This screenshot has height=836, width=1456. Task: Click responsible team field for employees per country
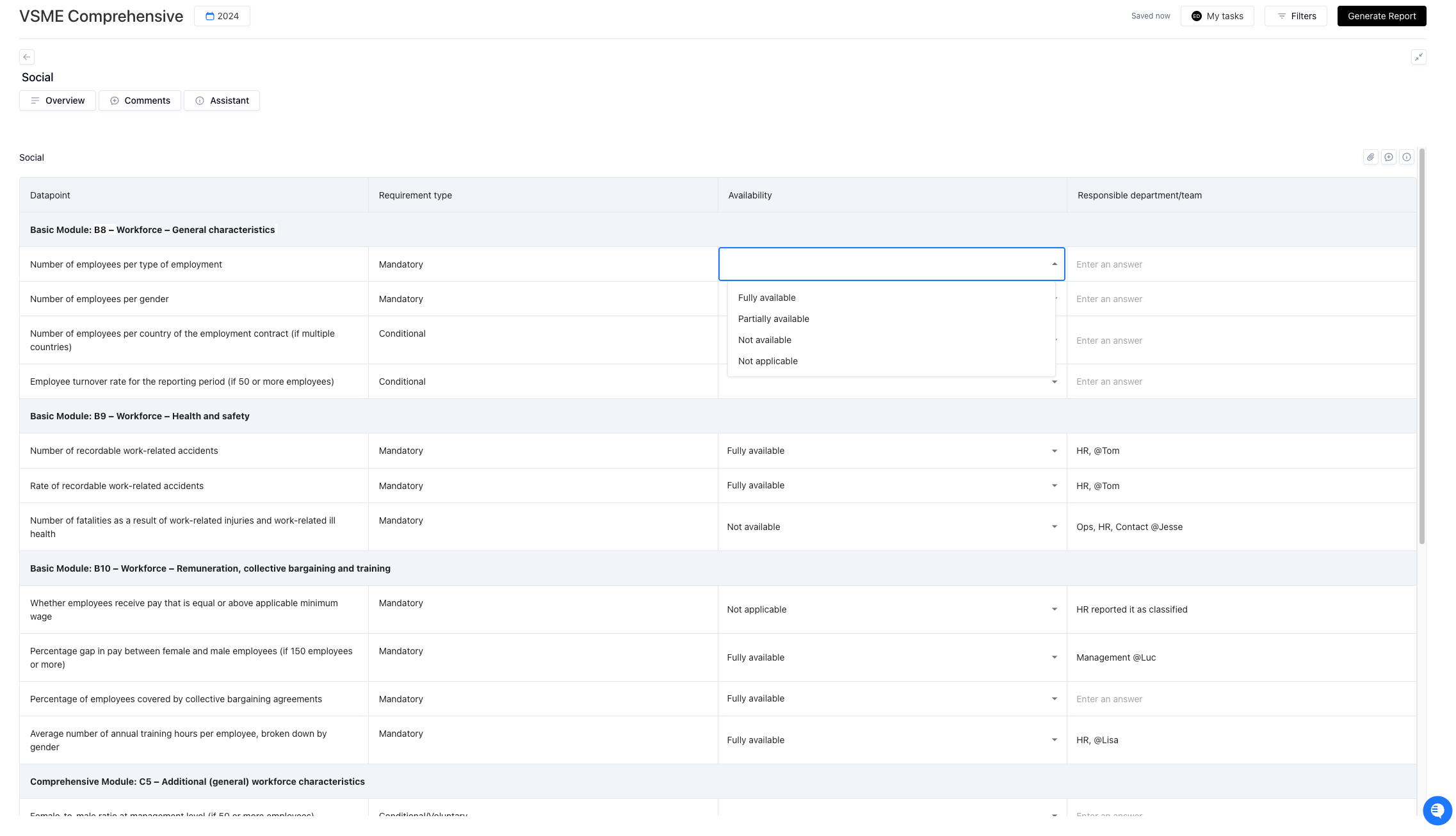click(1242, 341)
